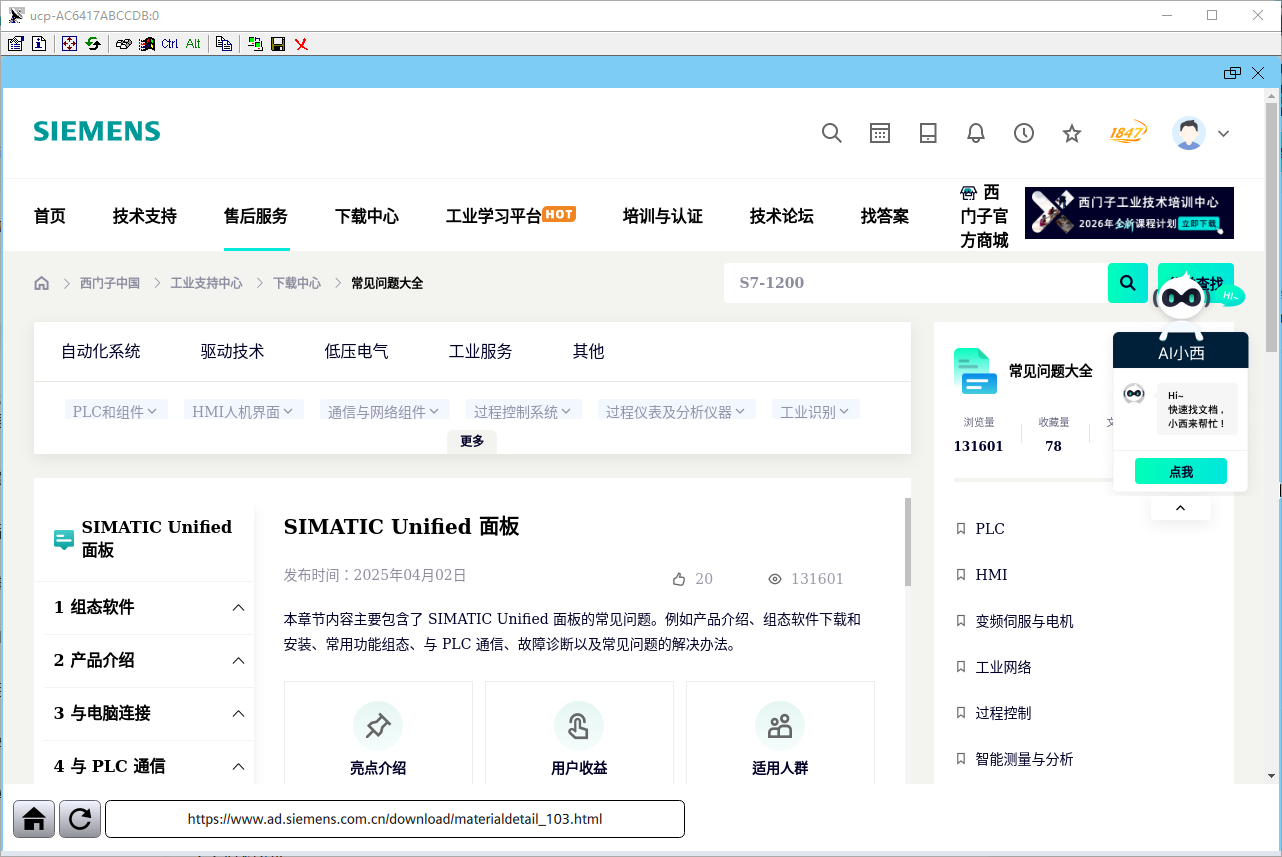Toggle the bookmark icon beside HMI

click(x=961, y=575)
